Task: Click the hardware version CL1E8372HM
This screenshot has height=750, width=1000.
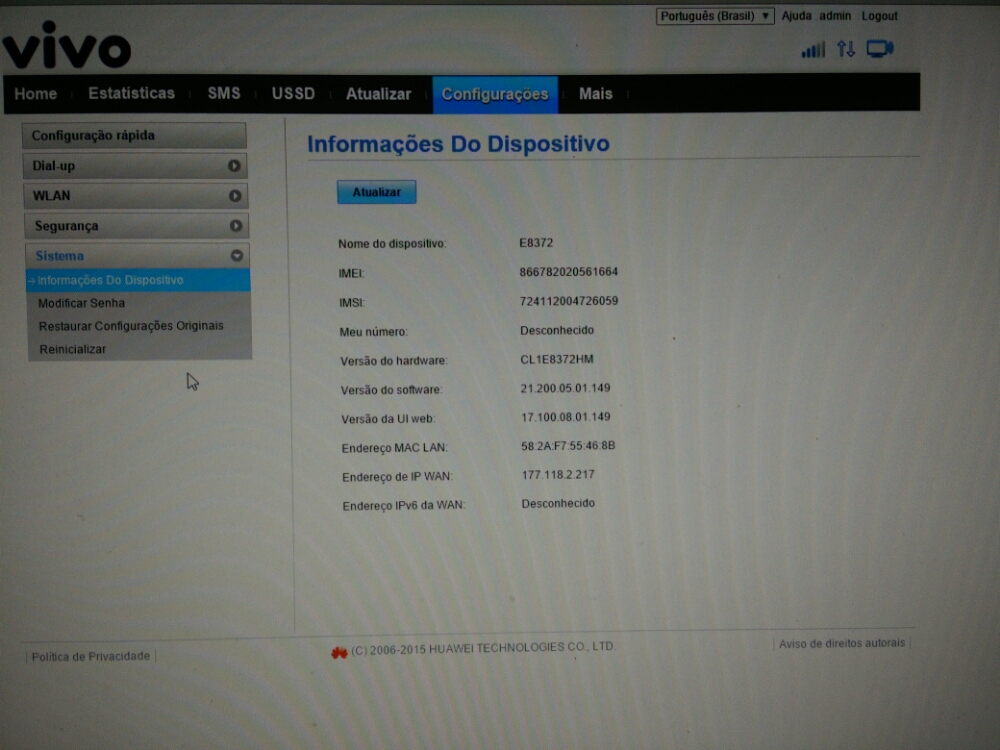Action: (557, 359)
